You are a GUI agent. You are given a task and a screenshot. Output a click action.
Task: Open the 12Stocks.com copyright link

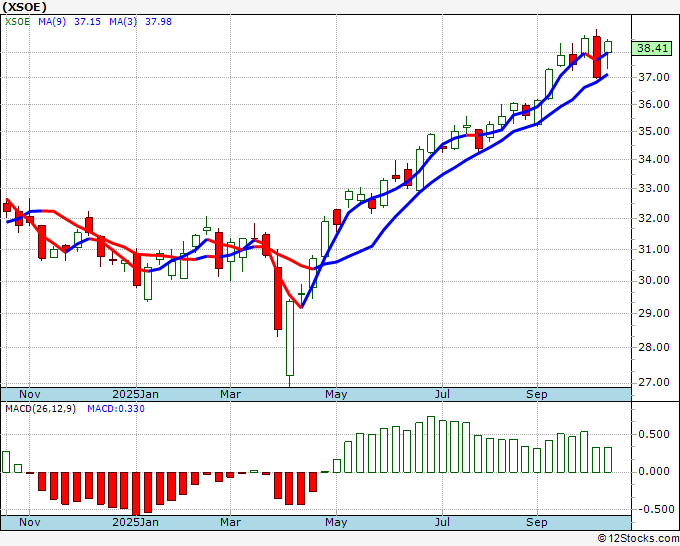(638, 539)
